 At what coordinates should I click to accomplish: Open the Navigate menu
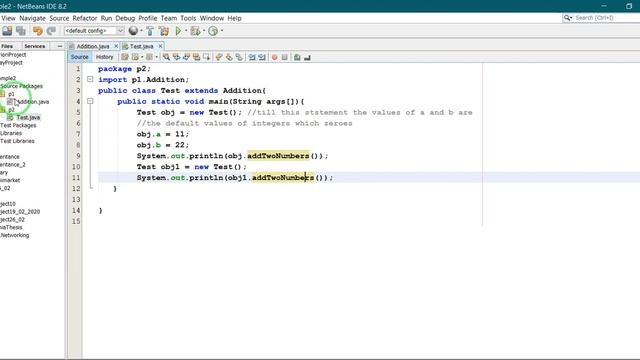point(32,18)
